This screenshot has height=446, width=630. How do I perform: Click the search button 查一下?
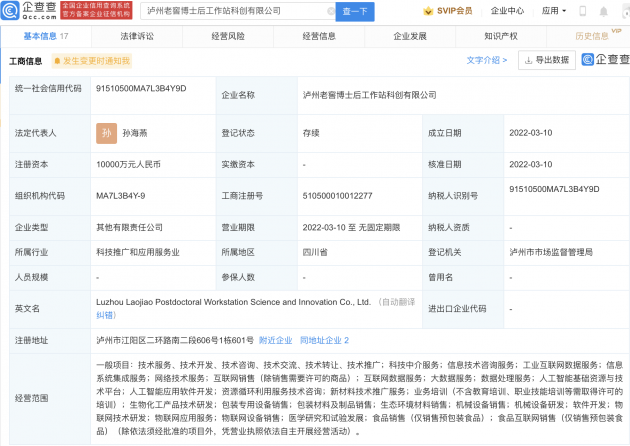(355, 12)
